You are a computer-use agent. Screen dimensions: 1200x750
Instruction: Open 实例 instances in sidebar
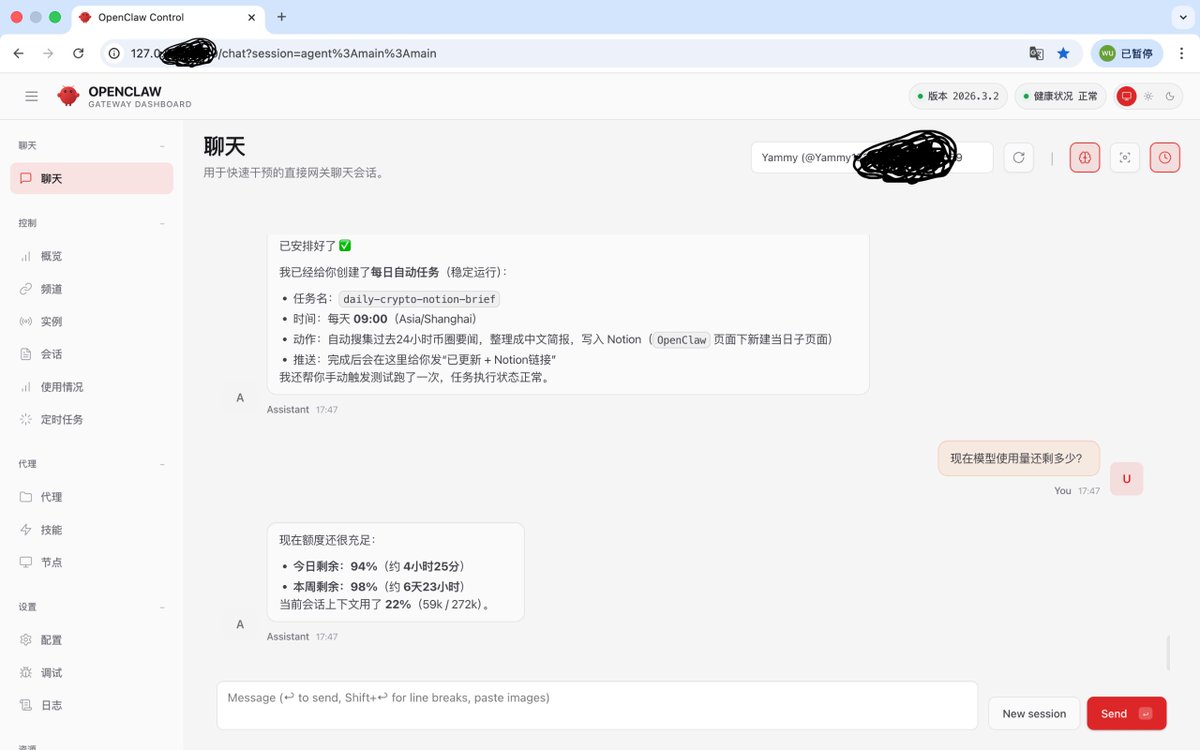(91, 322)
